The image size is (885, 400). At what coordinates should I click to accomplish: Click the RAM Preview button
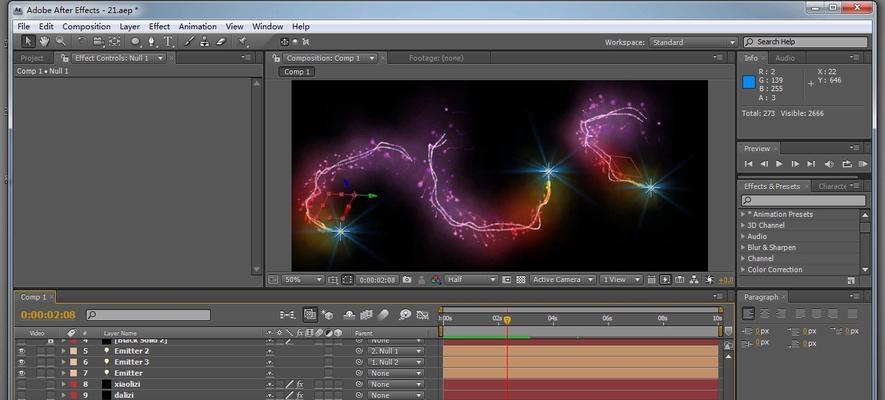[x=863, y=164]
